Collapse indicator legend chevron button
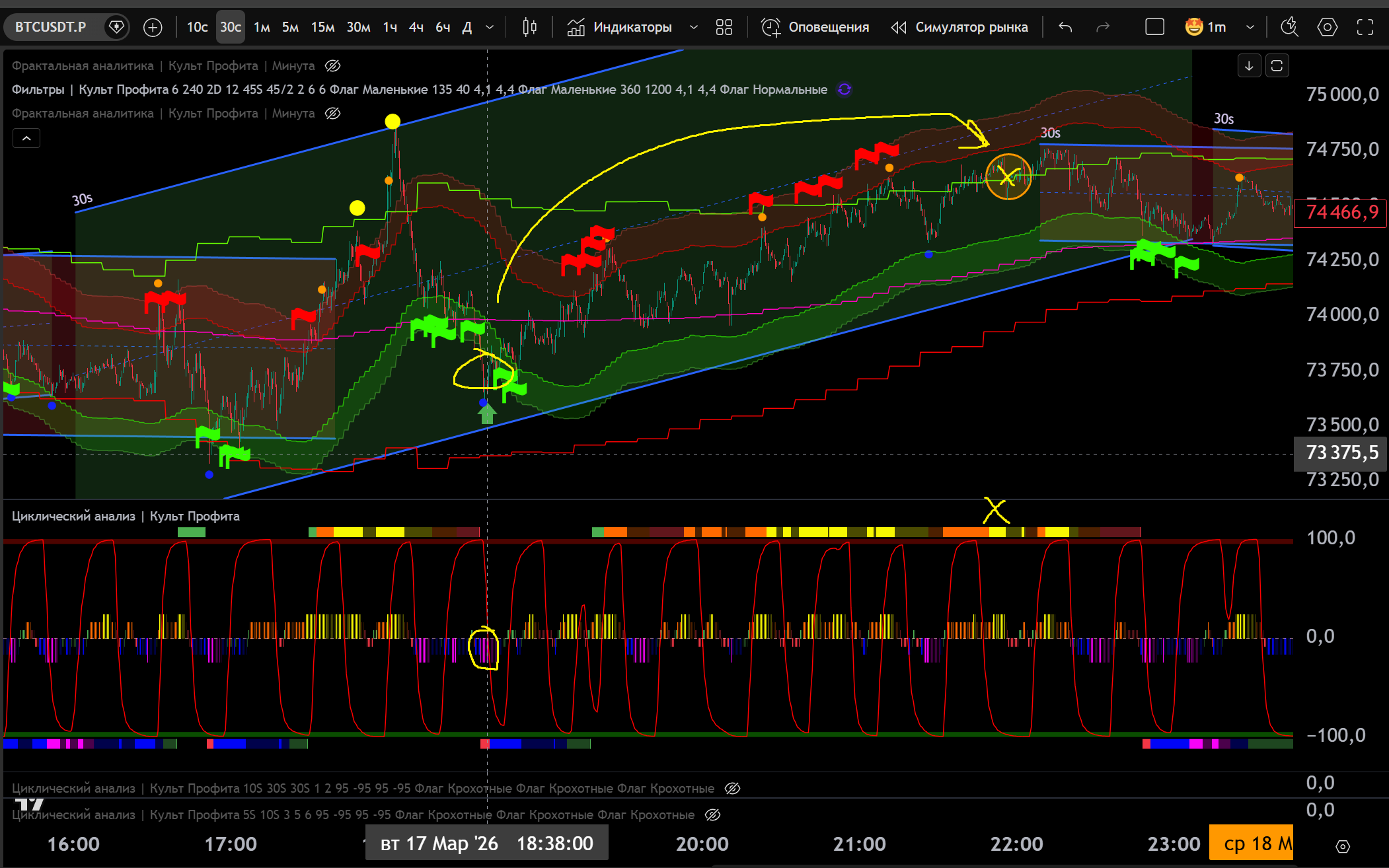Screen dimensions: 1389x868 tap(26, 138)
